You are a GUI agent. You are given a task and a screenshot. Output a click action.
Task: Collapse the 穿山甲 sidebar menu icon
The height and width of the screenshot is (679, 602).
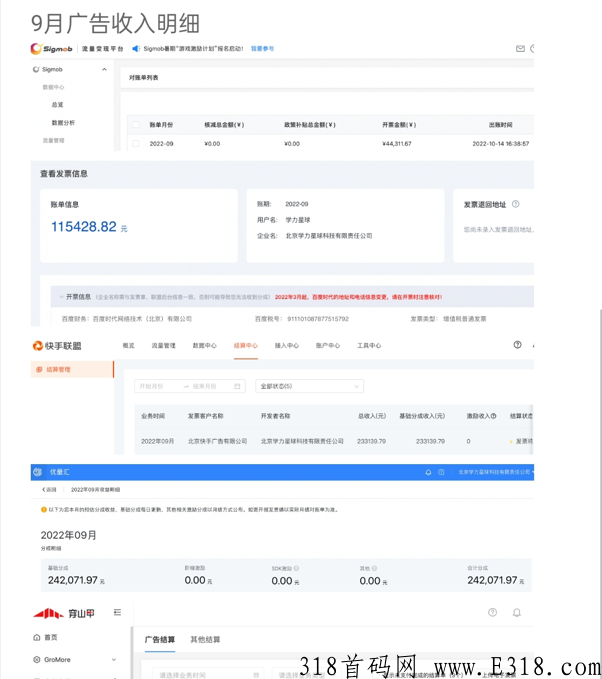117,612
